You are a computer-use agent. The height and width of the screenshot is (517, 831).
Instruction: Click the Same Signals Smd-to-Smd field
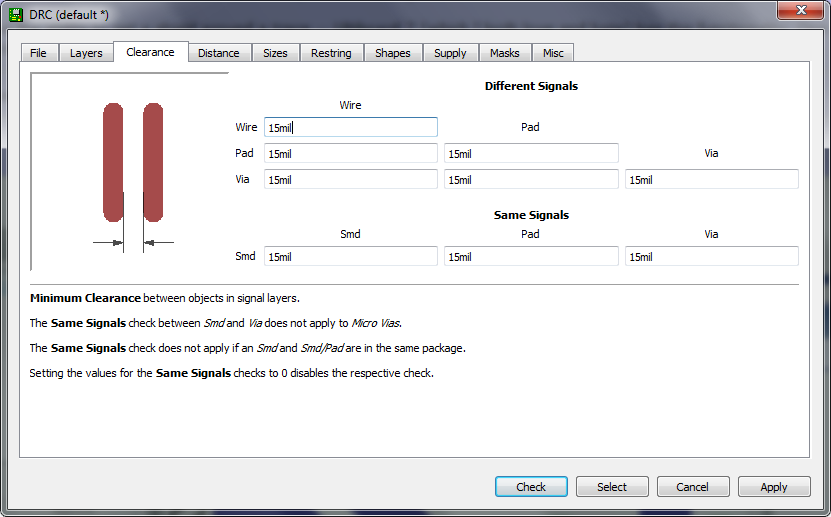(351, 256)
